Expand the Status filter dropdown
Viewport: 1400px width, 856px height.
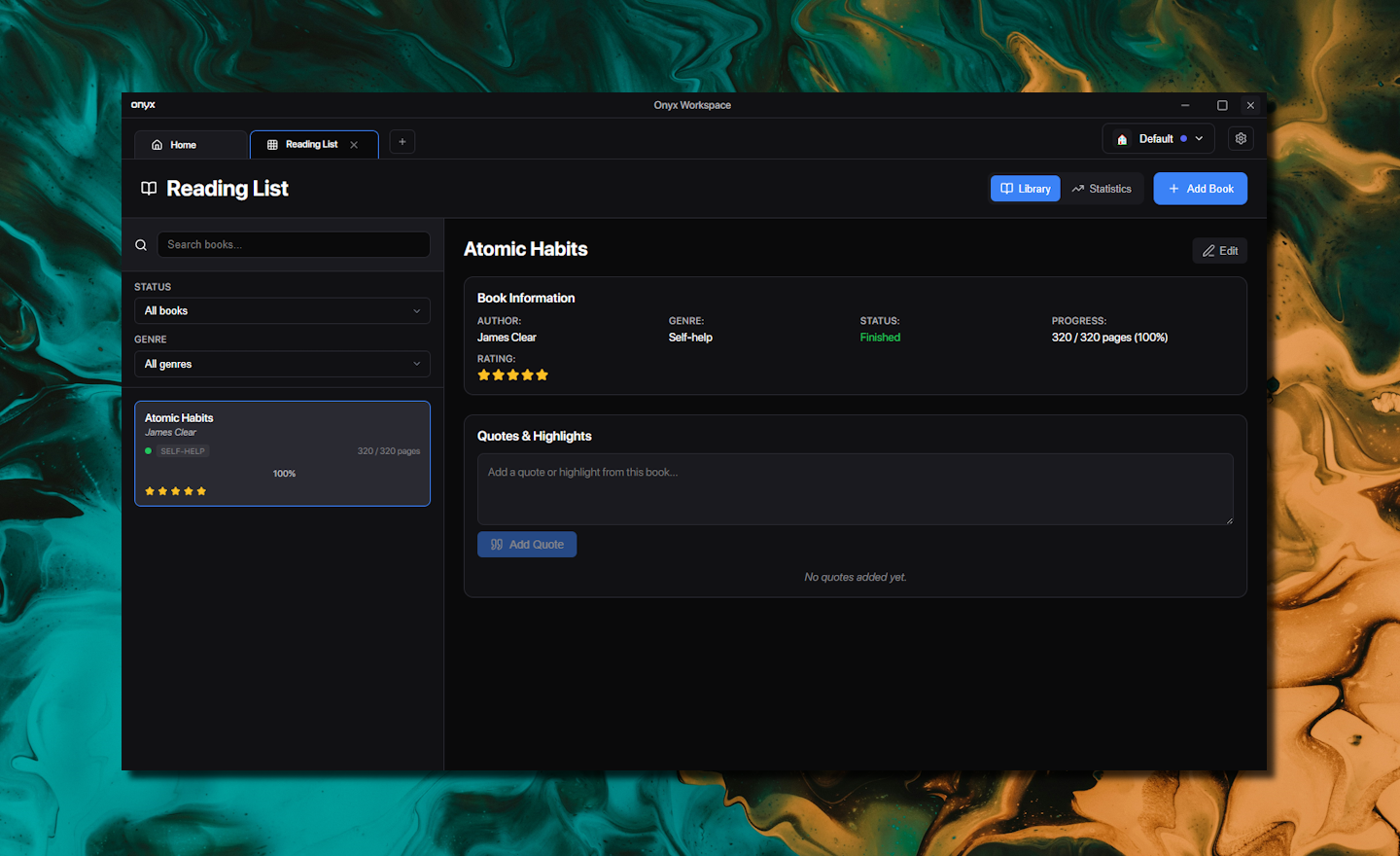point(282,311)
